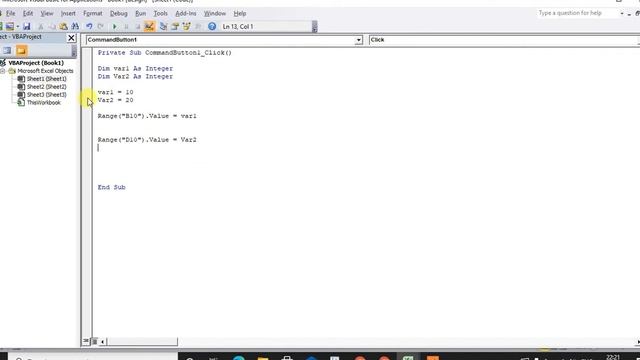This screenshot has height=360, width=640.
Task: Switch to Full Module View button
Action: click(94, 341)
